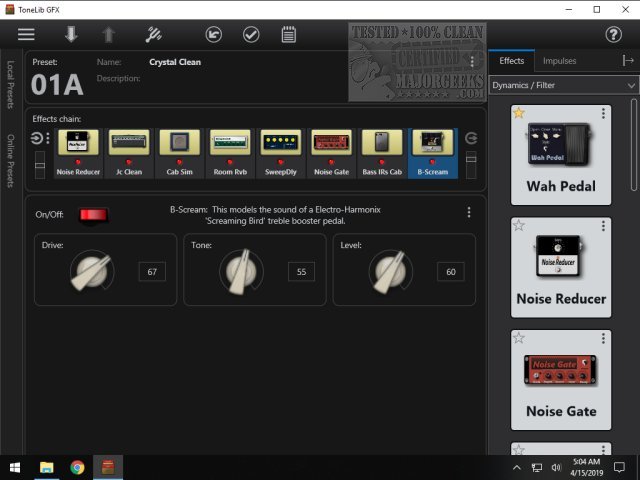Open the effects chain three-dot menu
This screenshot has height=480, width=640.
pos(48,138)
